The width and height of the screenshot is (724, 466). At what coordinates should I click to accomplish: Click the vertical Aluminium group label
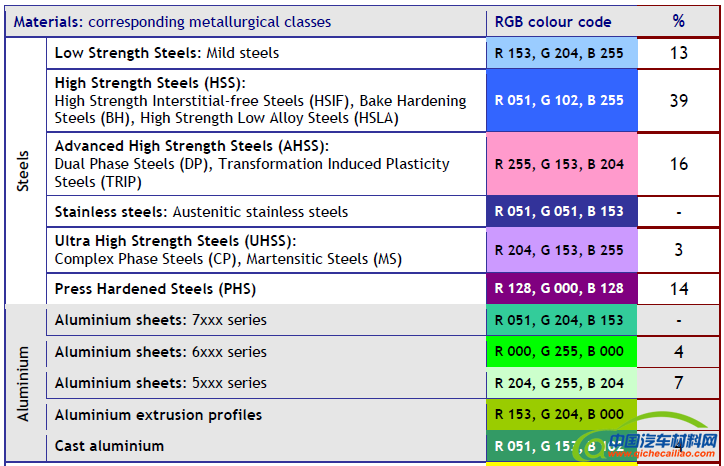coord(24,383)
